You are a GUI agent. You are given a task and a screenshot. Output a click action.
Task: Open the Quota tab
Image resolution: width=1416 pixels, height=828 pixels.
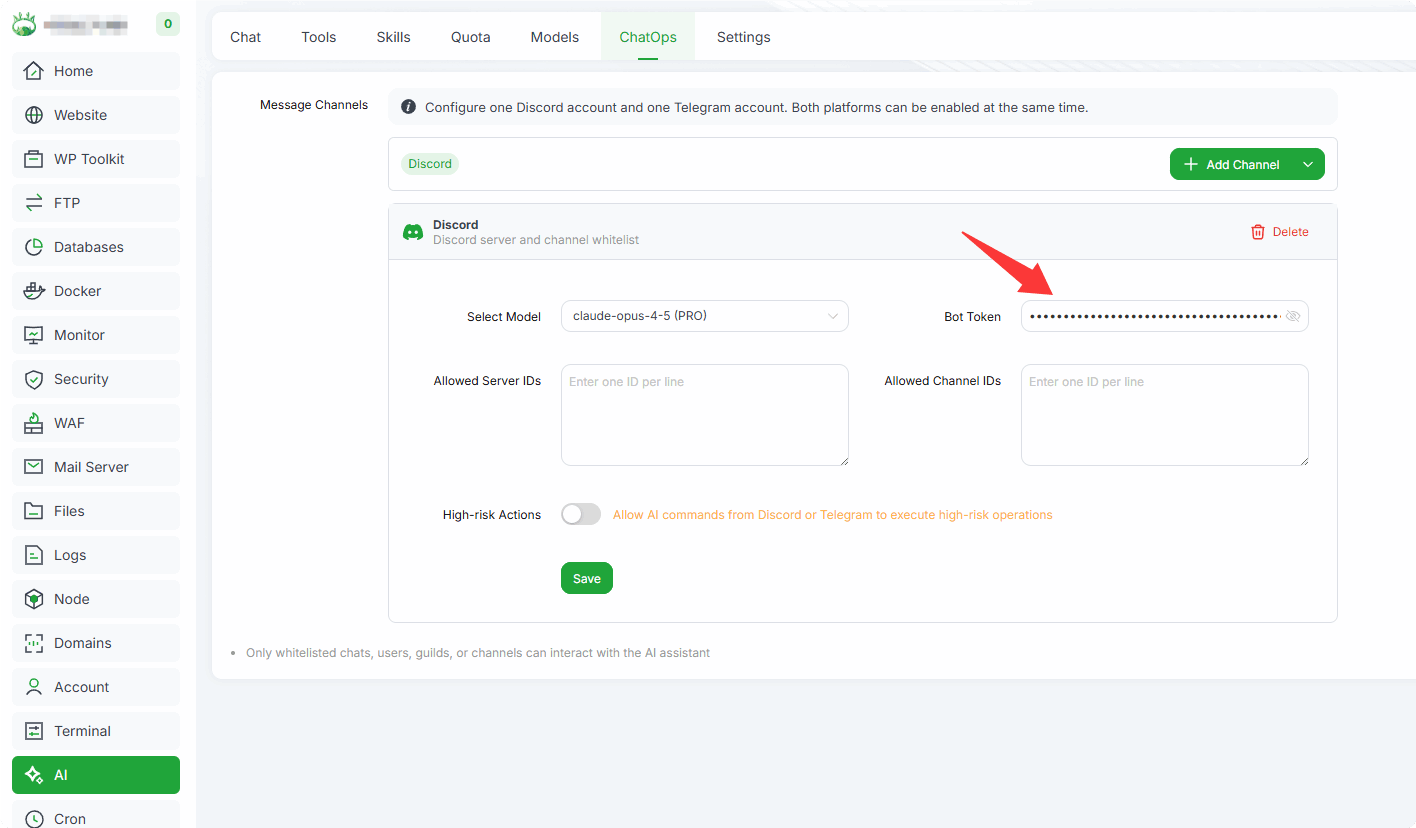471,37
